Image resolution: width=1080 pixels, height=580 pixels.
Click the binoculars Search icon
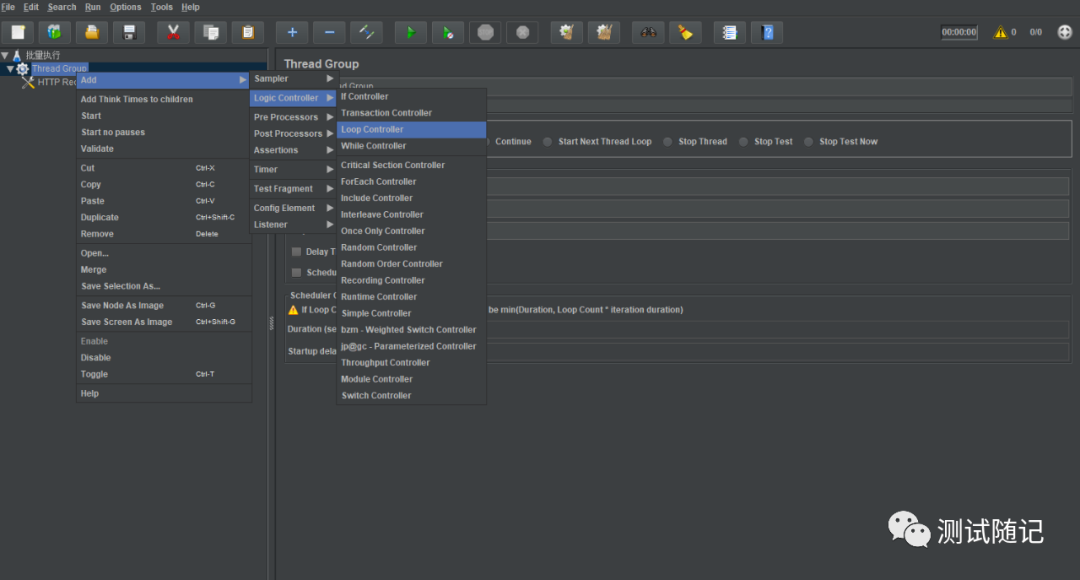(x=650, y=32)
